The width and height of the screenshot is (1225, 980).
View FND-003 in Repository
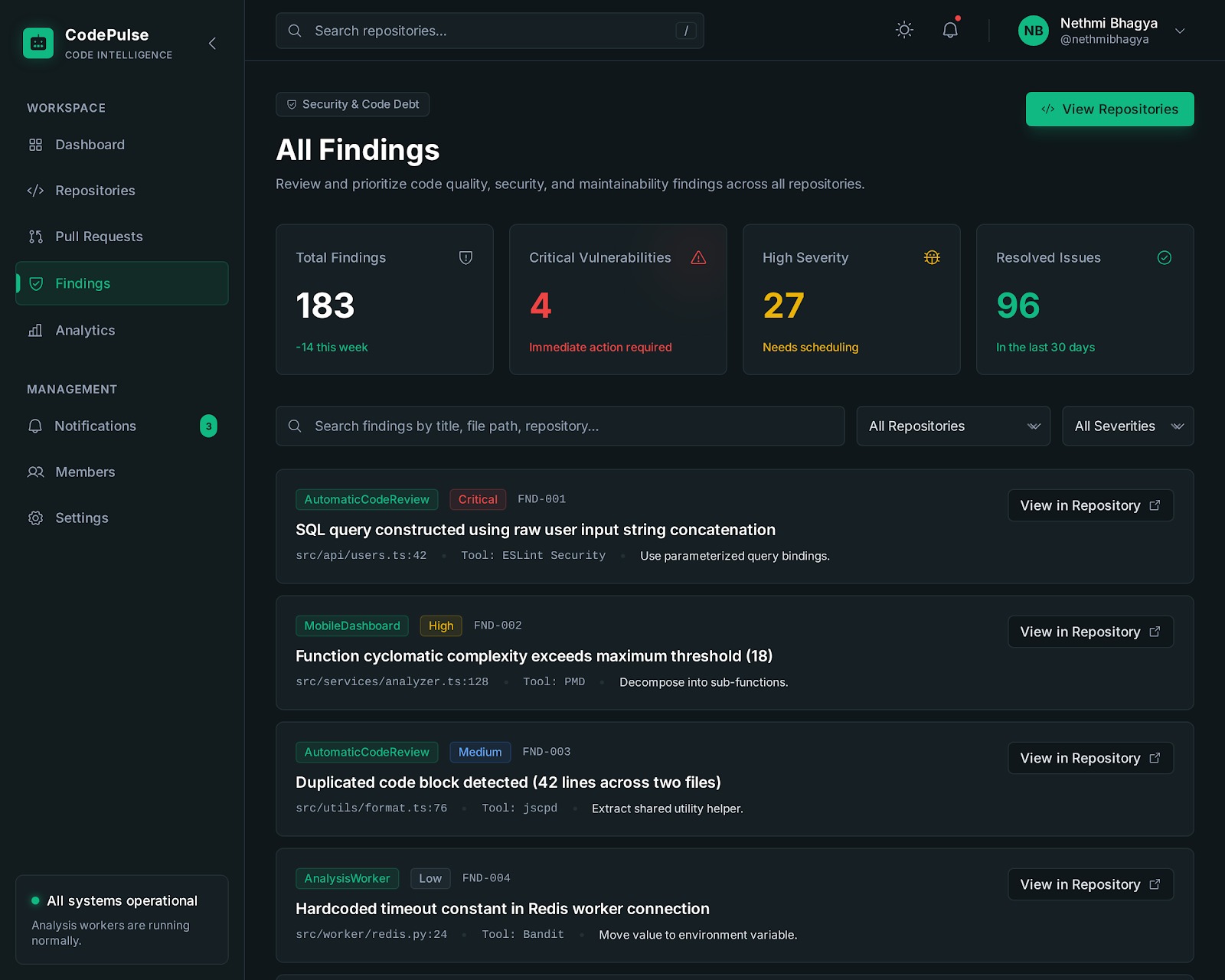[1090, 758]
